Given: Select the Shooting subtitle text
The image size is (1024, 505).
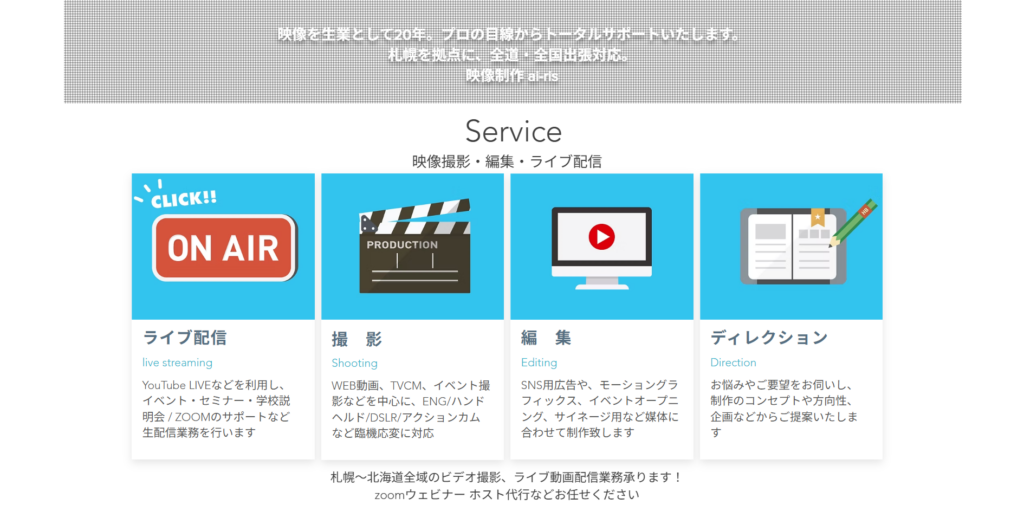Looking at the screenshot, I should click(x=355, y=363).
